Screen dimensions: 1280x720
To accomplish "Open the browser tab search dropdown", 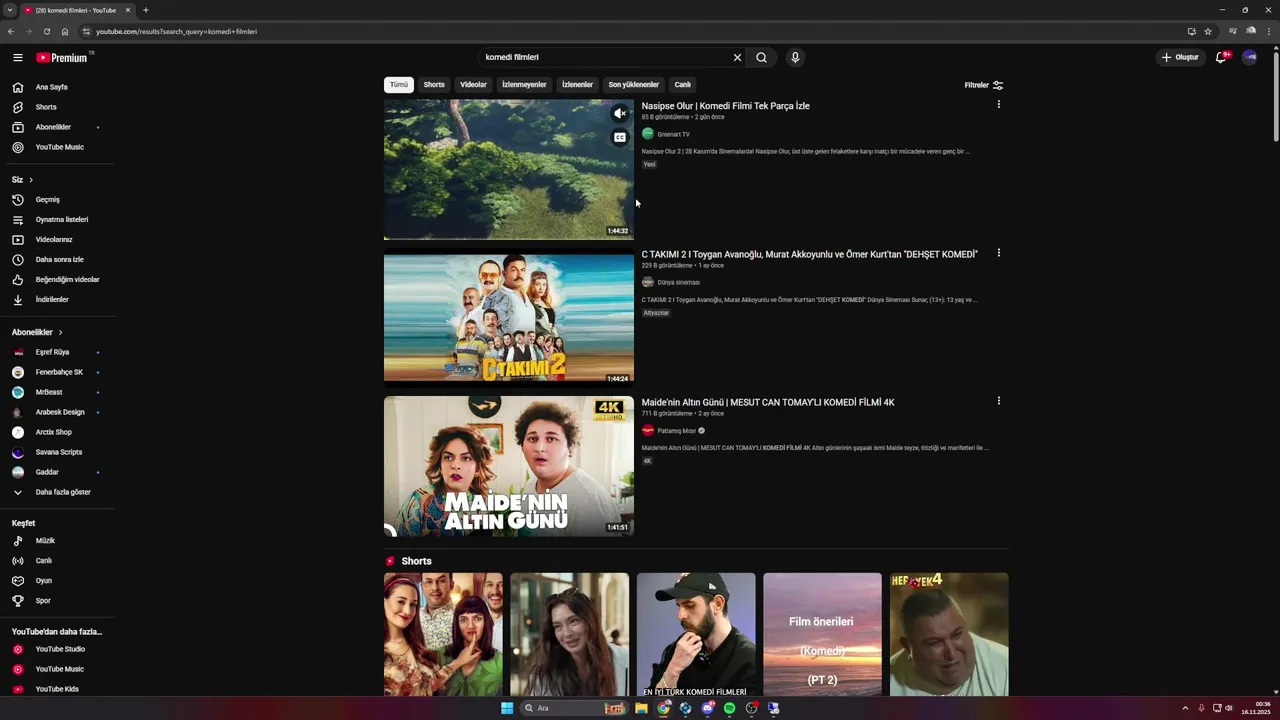I will coord(9,10).
